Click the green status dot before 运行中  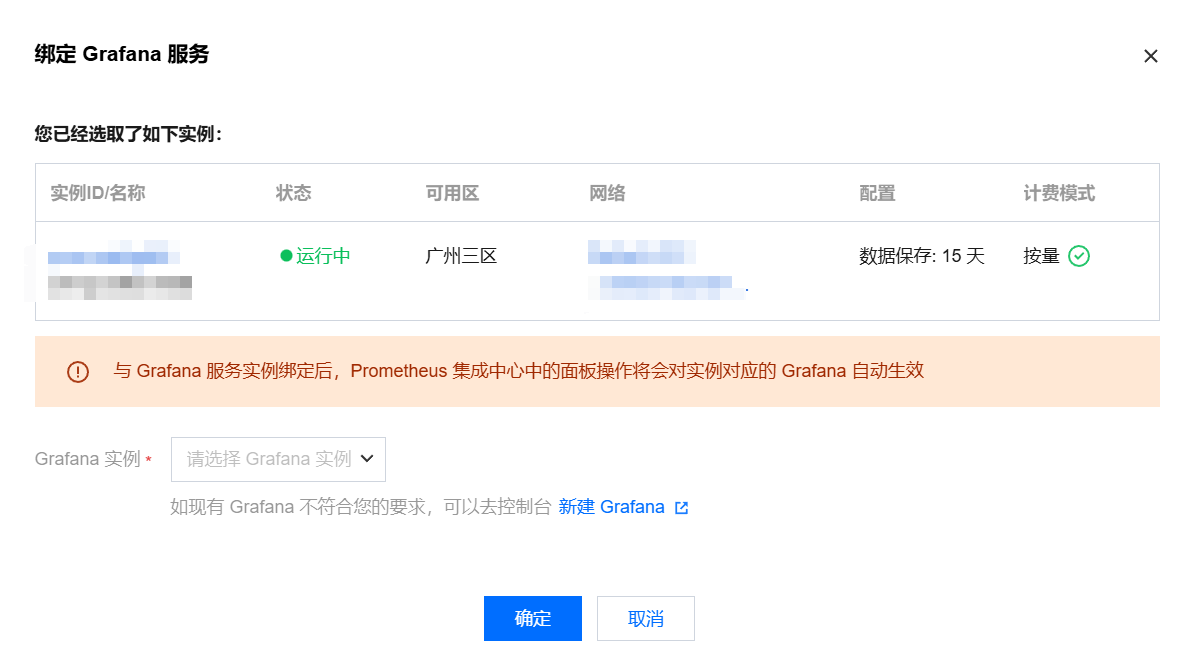[286, 256]
